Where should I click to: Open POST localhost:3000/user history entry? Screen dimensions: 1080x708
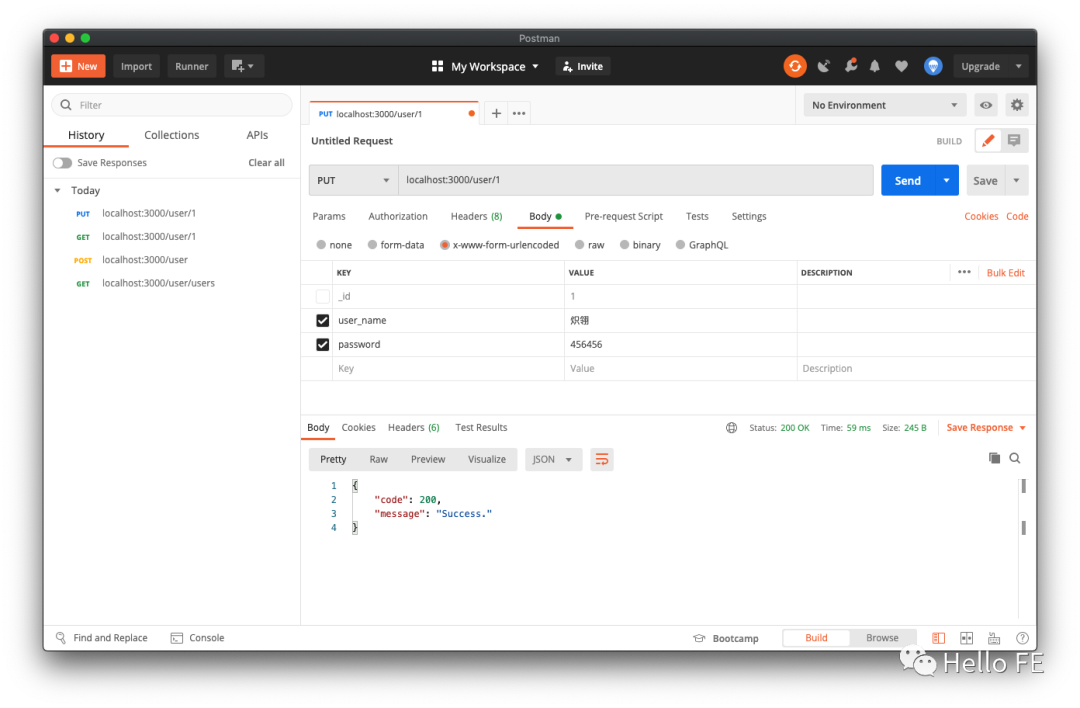(145, 260)
